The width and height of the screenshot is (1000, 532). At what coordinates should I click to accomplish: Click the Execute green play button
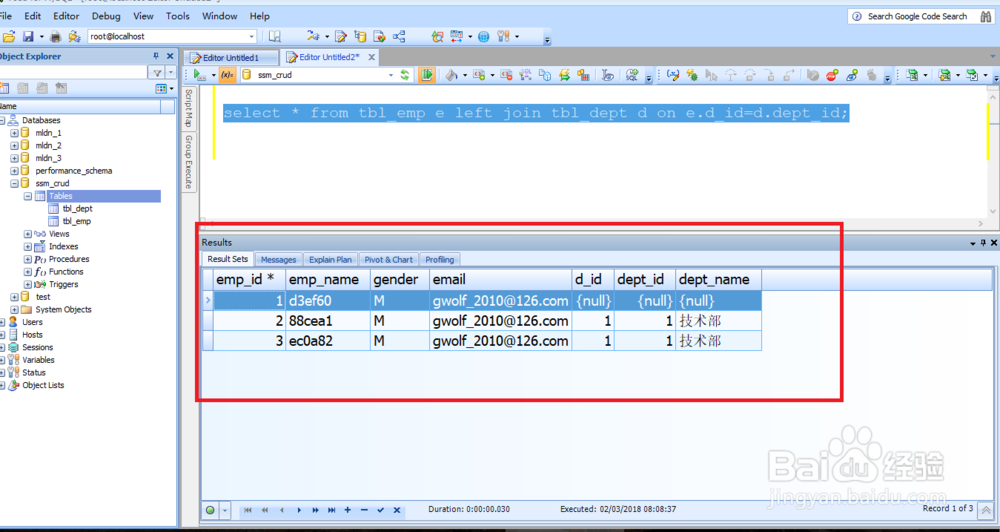pyautogui.click(x=200, y=75)
